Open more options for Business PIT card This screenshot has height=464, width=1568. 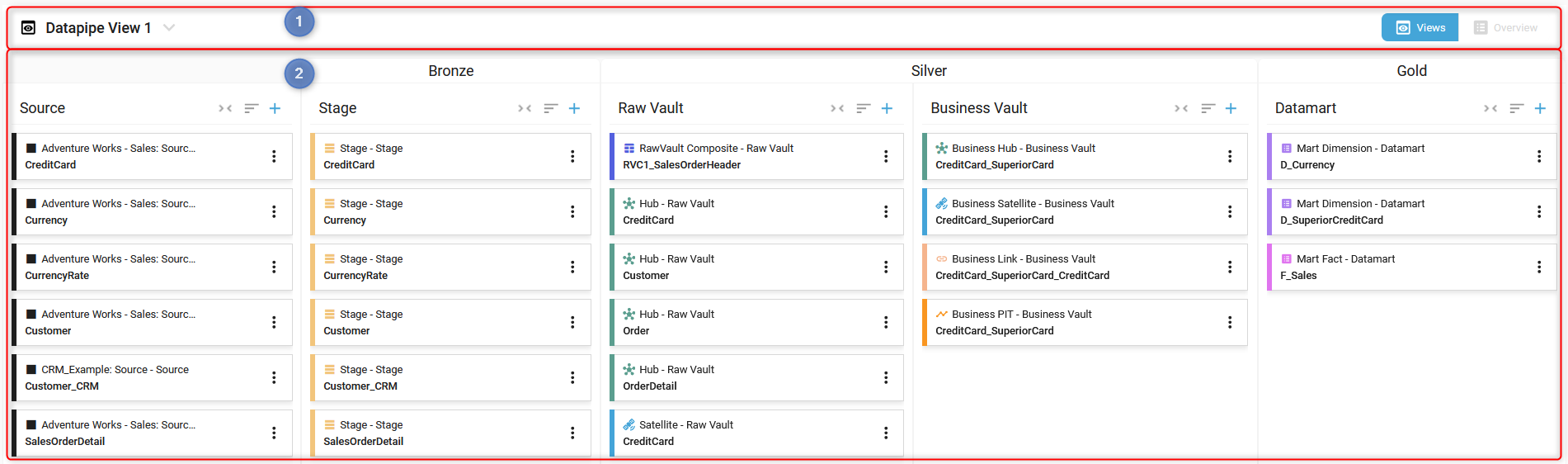pos(1229,322)
